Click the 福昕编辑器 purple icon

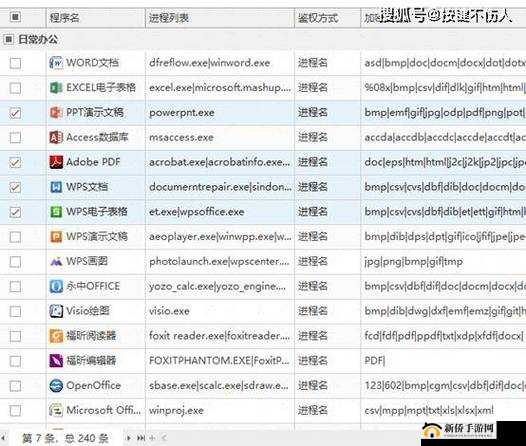pos(56,361)
